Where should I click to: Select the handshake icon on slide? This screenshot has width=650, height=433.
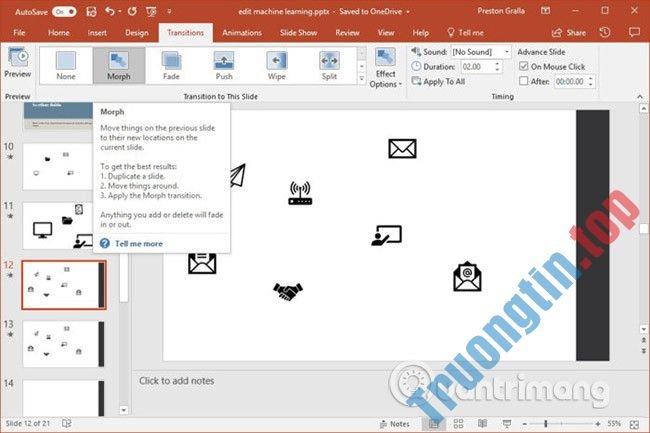(x=288, y=291)
